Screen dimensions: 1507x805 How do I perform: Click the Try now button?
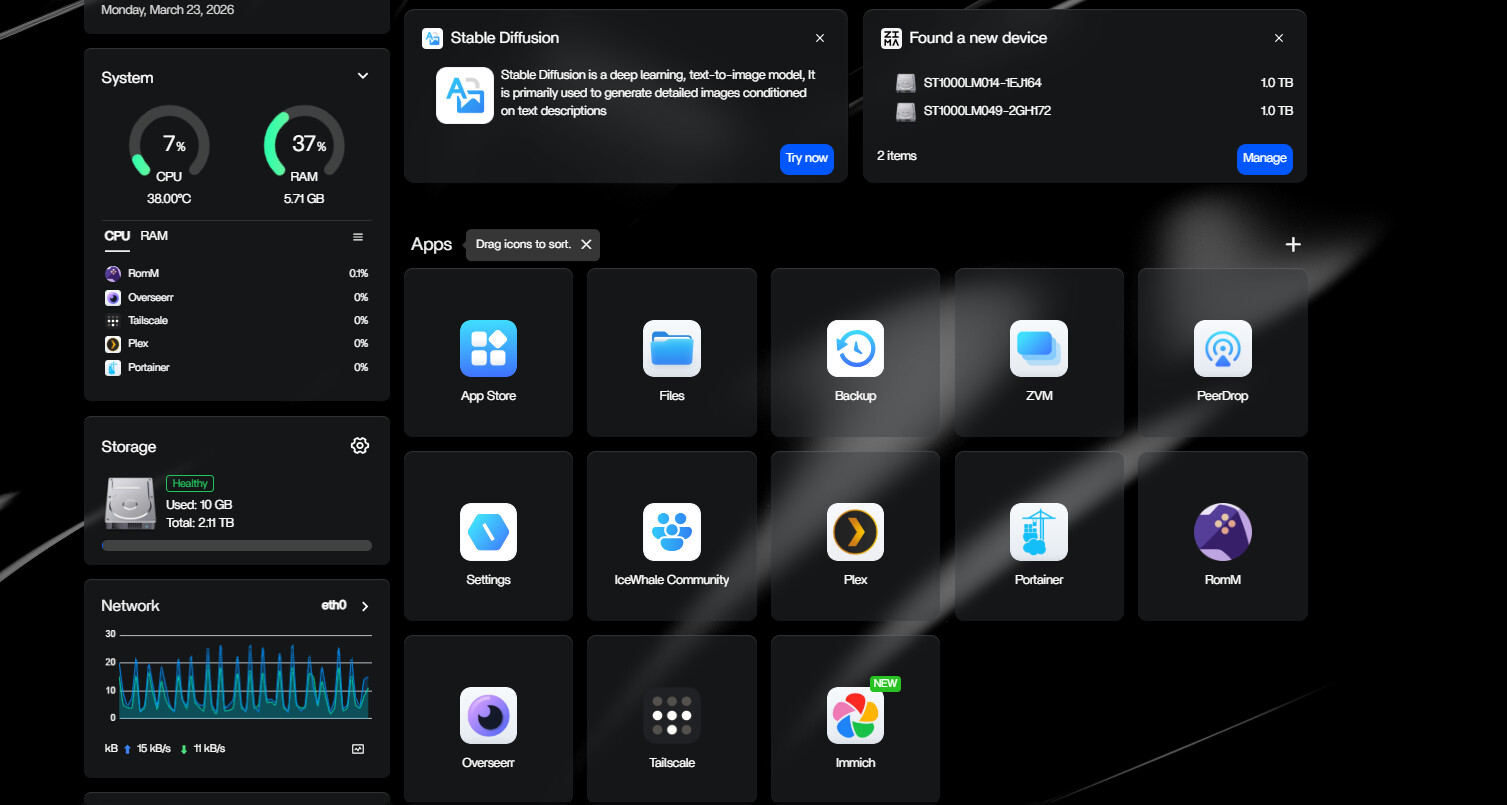pyautogui.click(x=806, y=158)
